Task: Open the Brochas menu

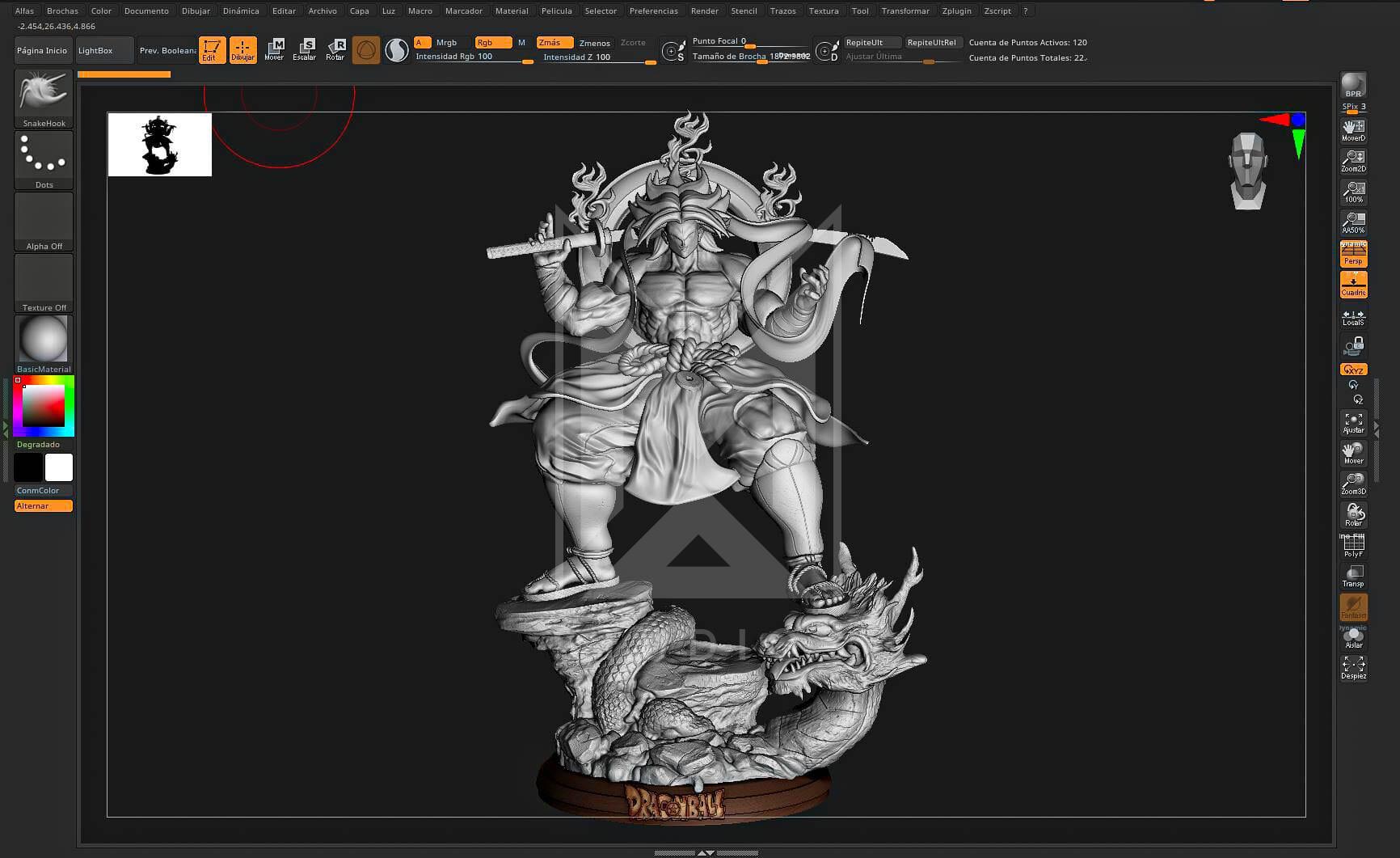Action: tap(62, 11)
